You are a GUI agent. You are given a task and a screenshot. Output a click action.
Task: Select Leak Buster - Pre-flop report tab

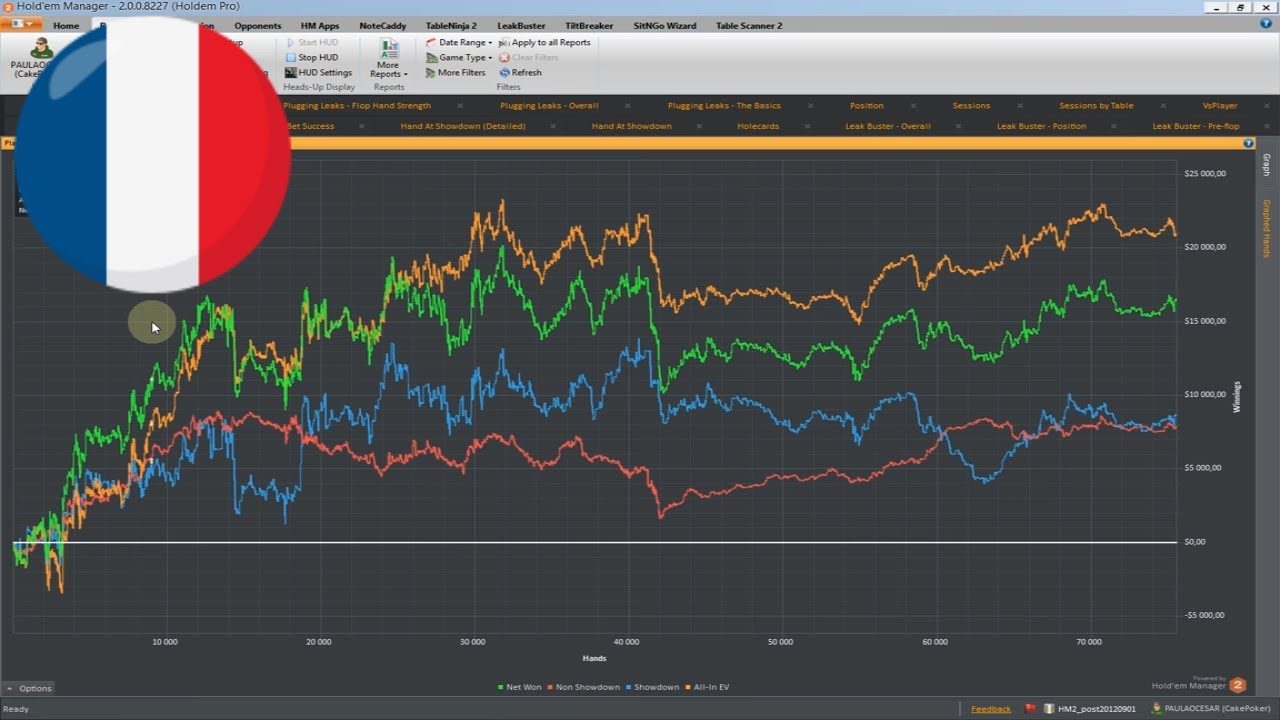(x=1196, y=127)
